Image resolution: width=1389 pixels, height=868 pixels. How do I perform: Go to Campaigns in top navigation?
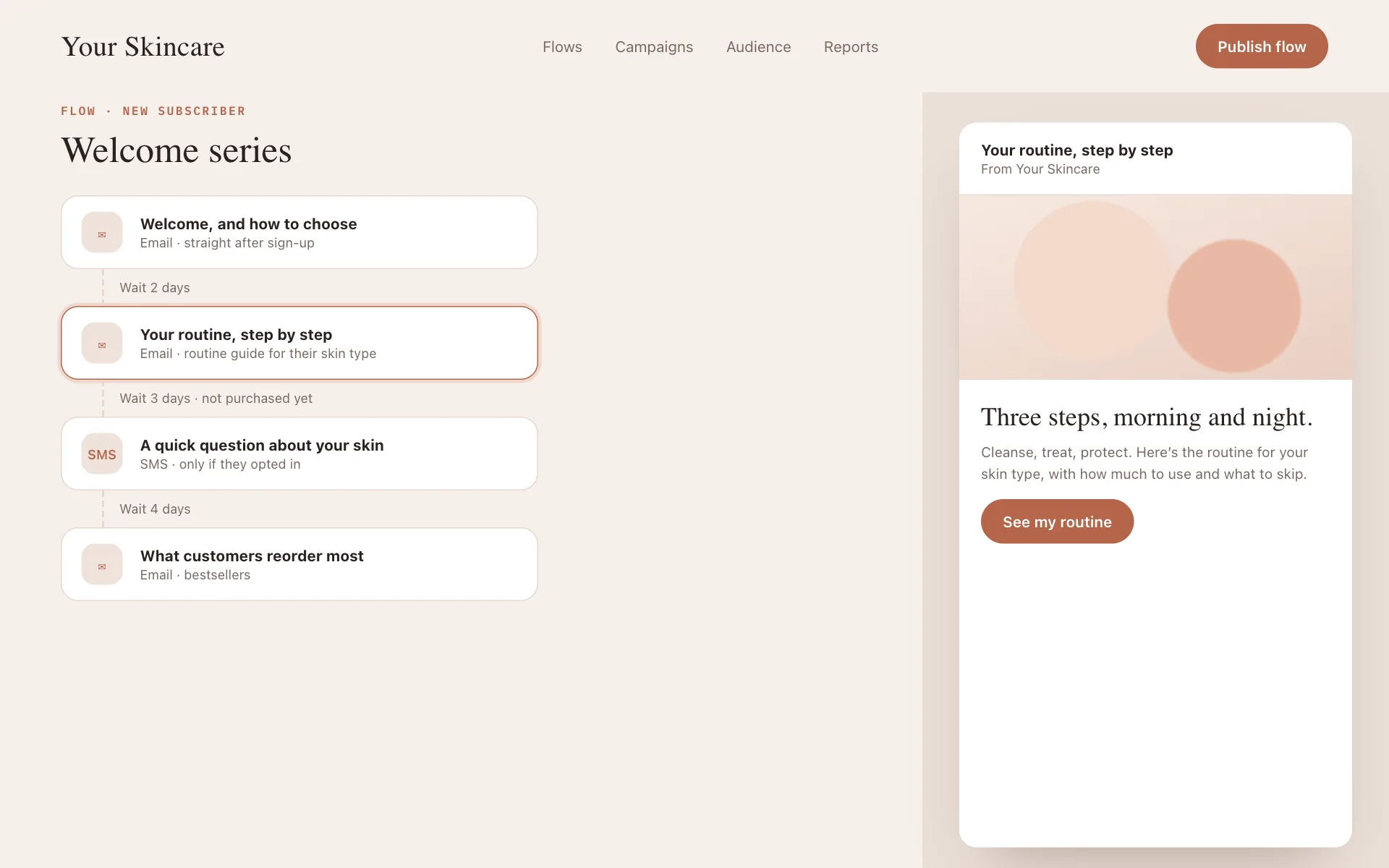pyautogui.click(x=654, y=47)
